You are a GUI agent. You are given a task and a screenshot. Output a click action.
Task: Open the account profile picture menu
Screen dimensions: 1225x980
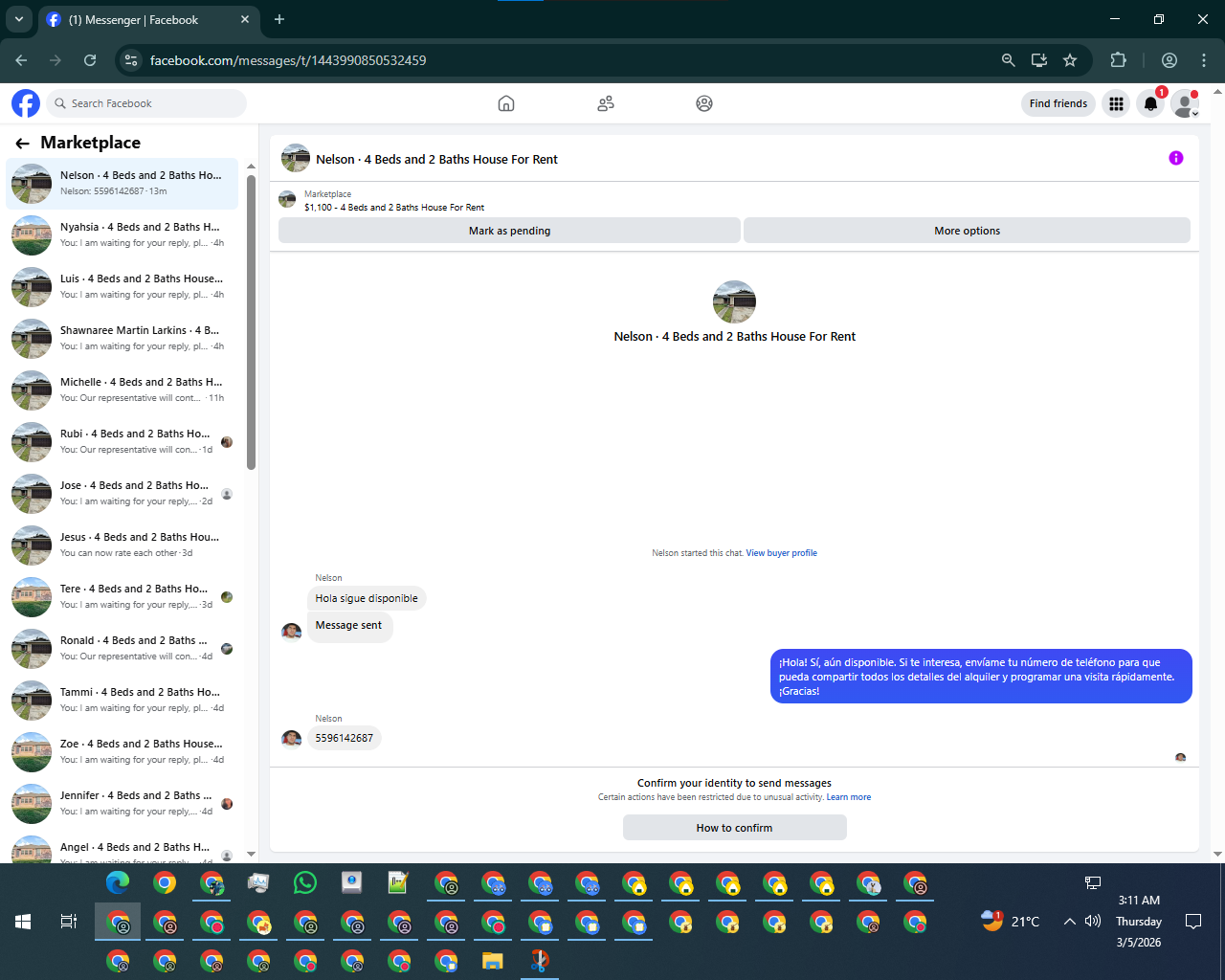1185,103
